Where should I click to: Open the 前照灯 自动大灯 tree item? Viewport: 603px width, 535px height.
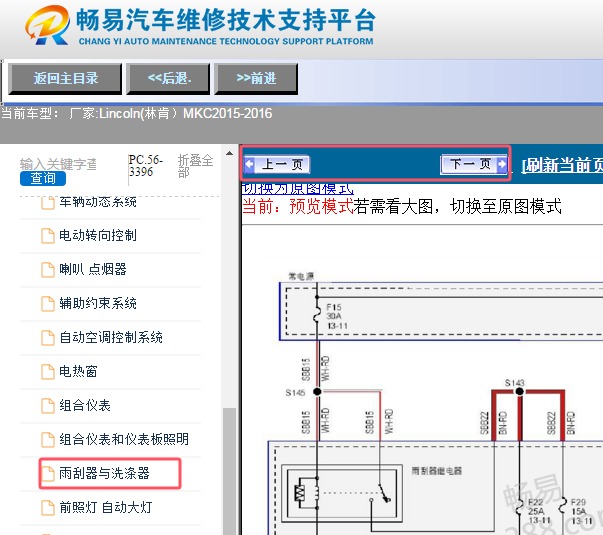(106, 507)
